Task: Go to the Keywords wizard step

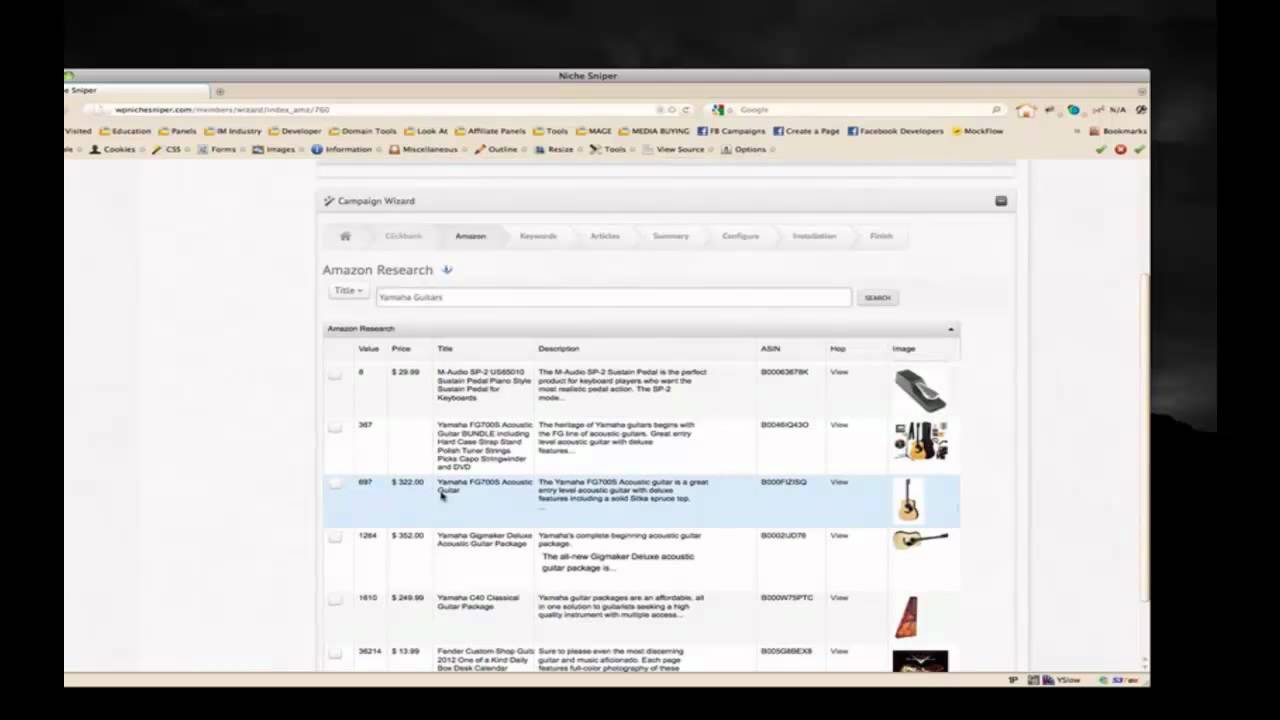Action: (x=538, y=236)
